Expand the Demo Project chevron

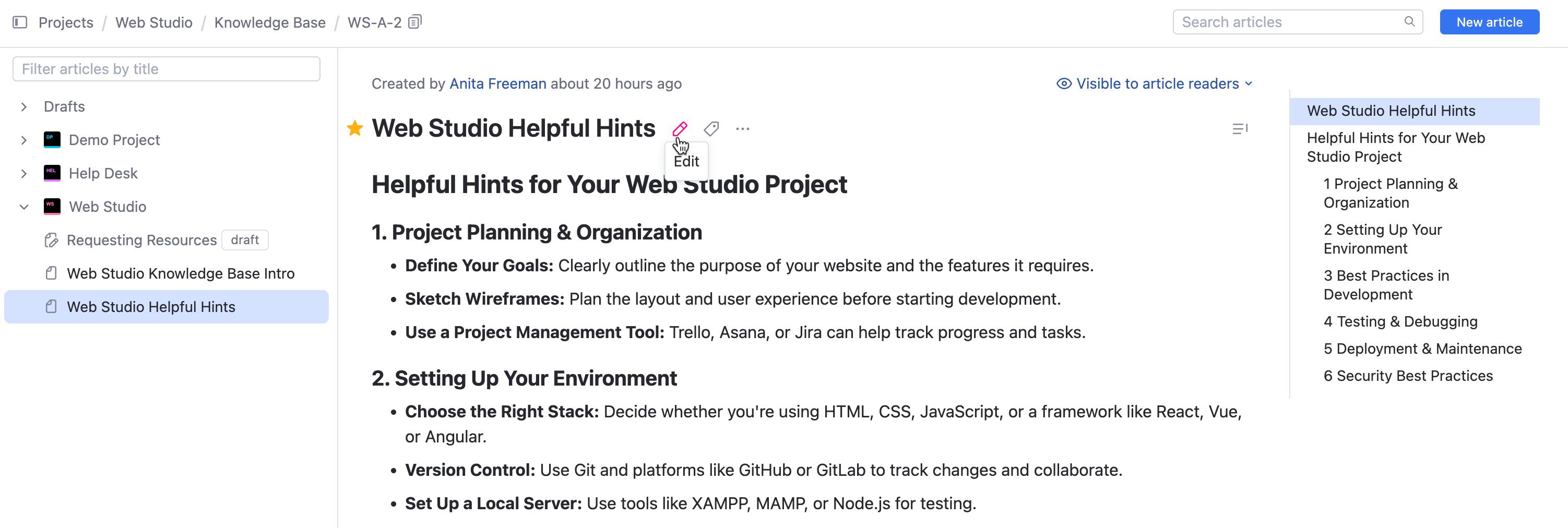[x=23, y=140]
